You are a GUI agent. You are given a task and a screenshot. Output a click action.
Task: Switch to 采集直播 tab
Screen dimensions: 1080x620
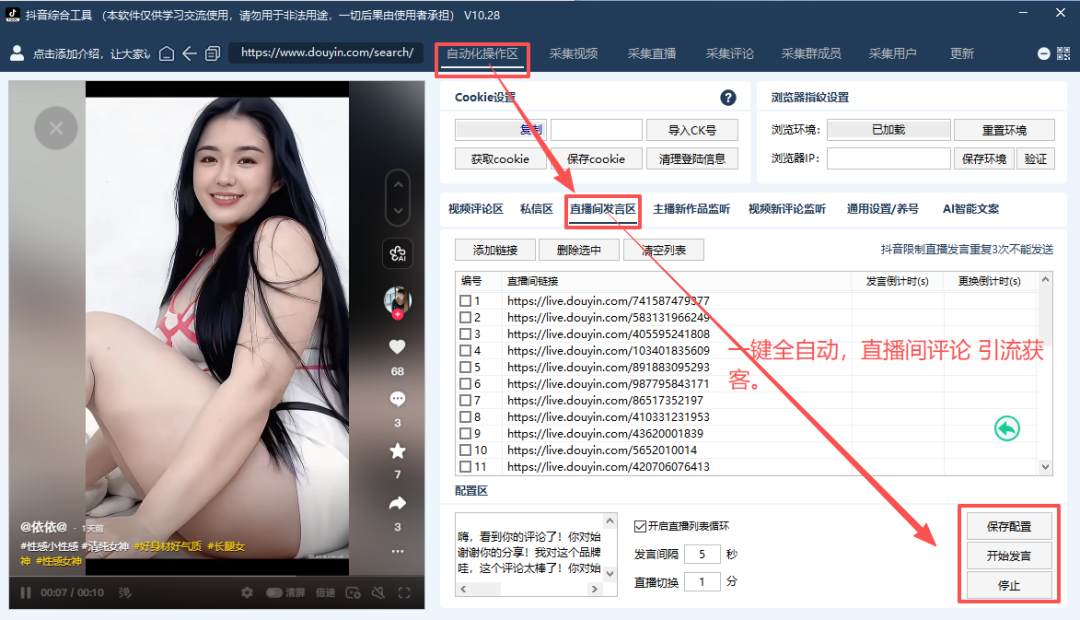(x=652, y=54)
